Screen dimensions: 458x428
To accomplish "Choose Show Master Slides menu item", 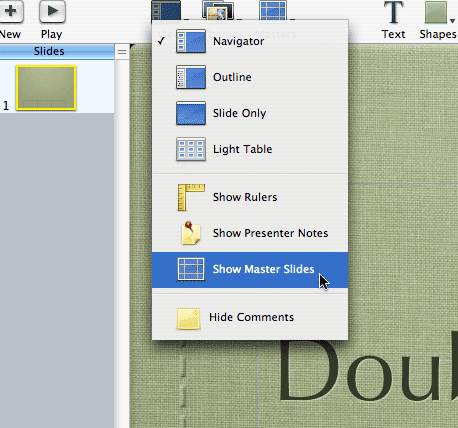I will coord(250,270).
